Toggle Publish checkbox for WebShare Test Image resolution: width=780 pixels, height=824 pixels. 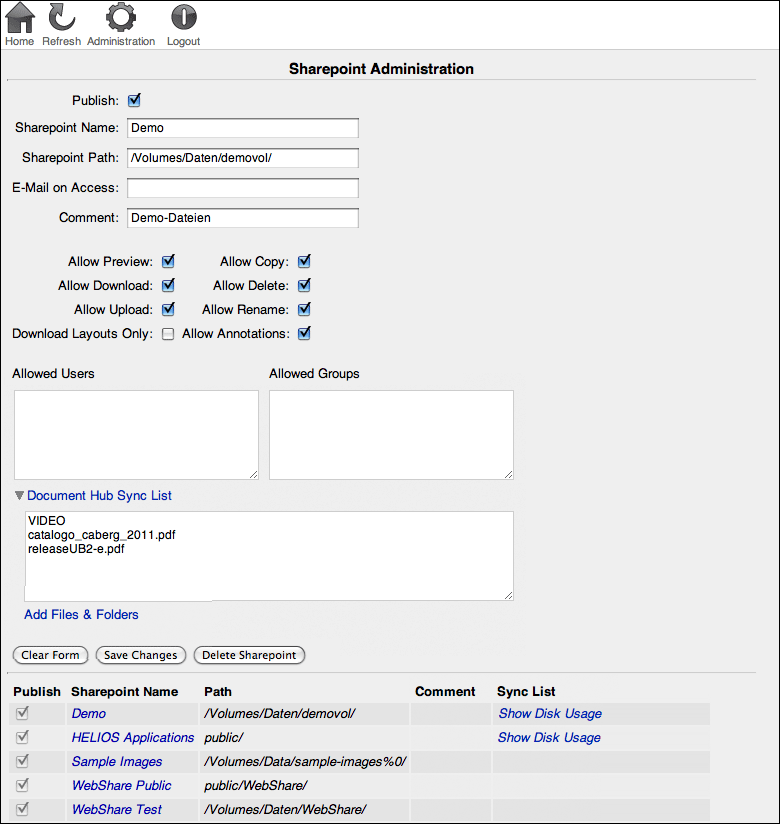coord(22,809)
